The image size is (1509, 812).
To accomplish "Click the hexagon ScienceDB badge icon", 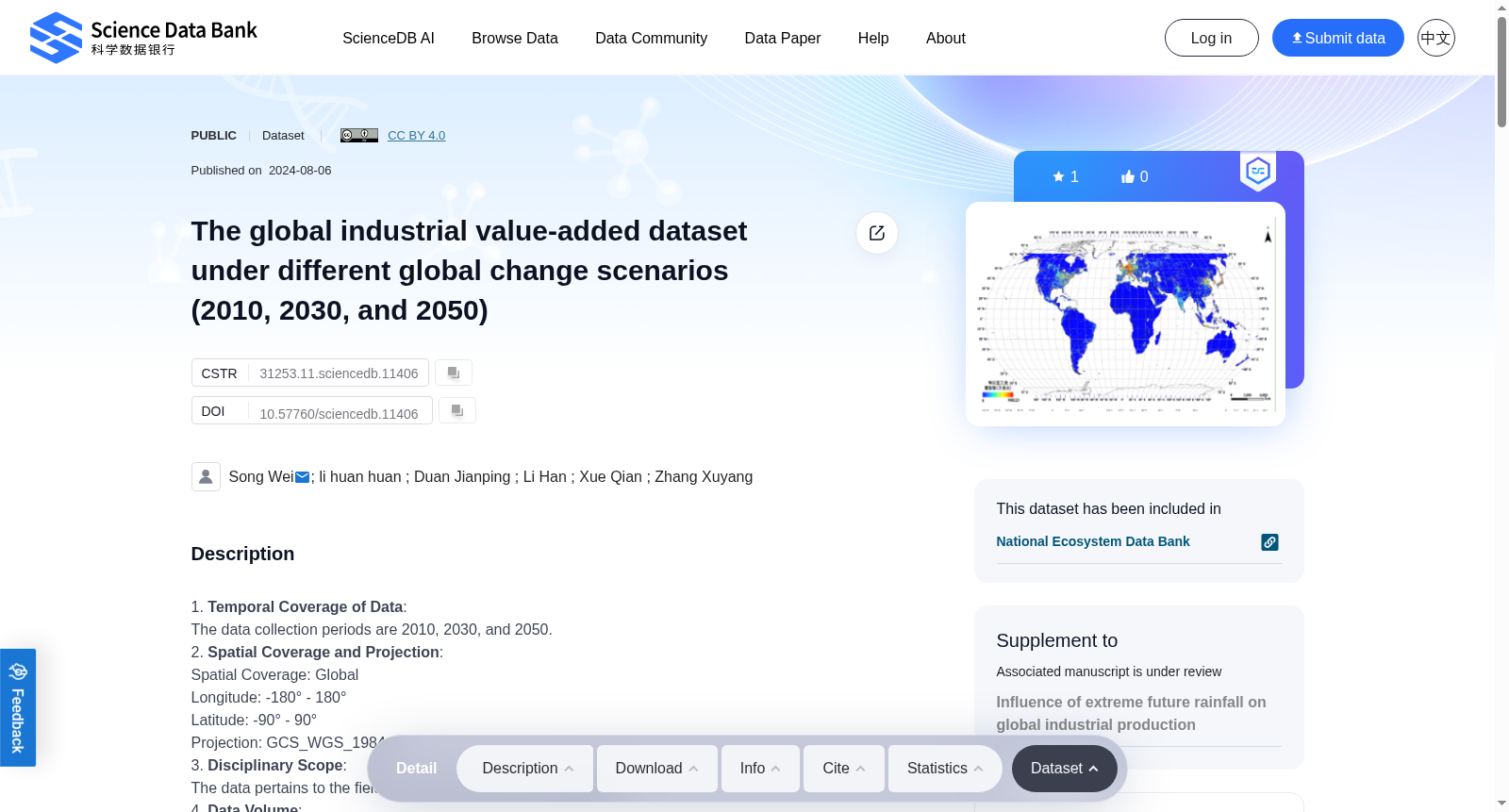I will (1258, 171).
